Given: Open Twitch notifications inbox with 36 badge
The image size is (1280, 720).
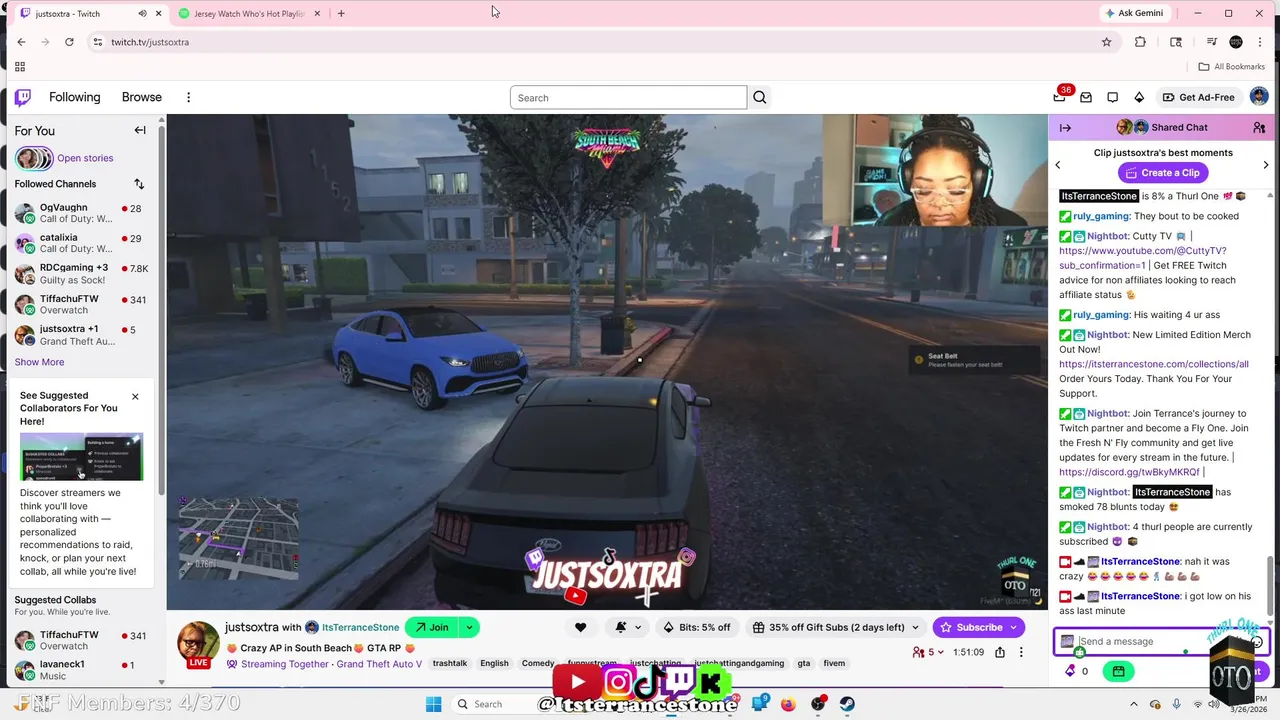Looking at the screenshot, I should [x=1060, y=97].
